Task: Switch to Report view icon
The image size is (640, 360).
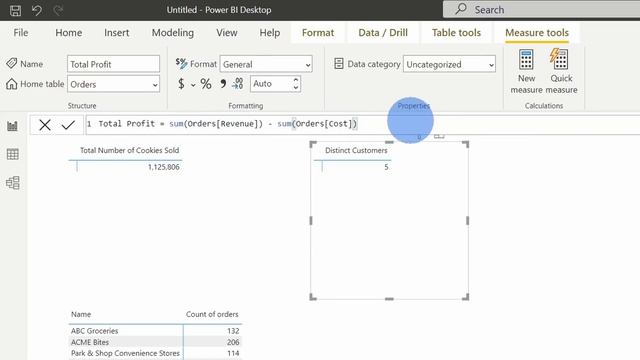Action: pyautogui.click(x=13, y=126)
